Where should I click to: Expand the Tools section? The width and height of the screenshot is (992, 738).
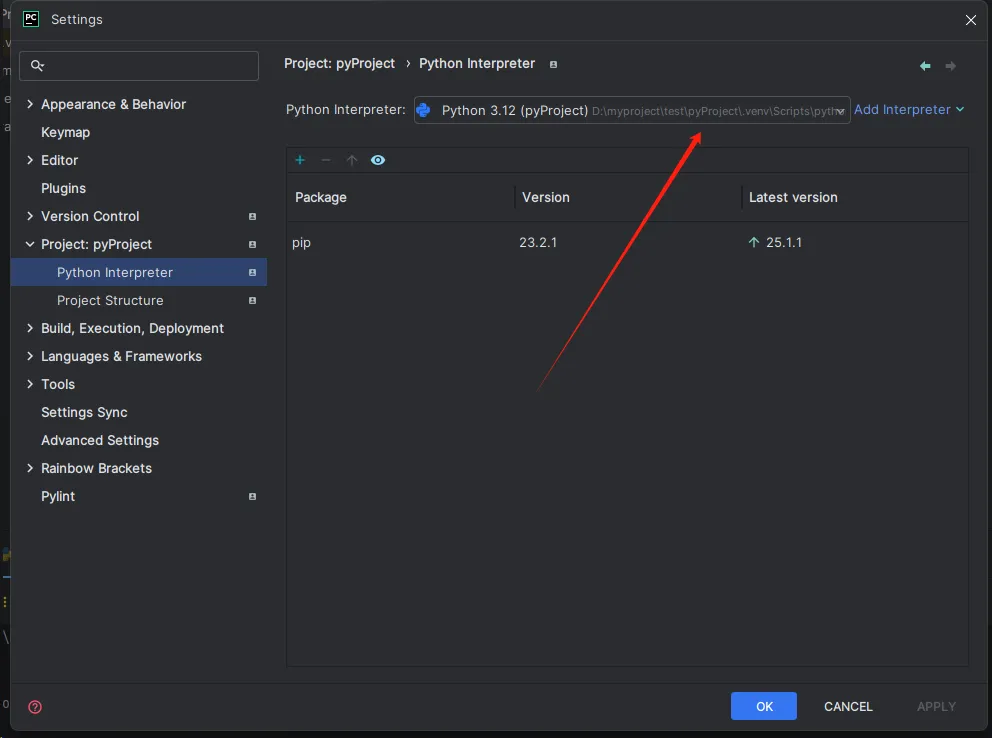(x=30, y=384)
